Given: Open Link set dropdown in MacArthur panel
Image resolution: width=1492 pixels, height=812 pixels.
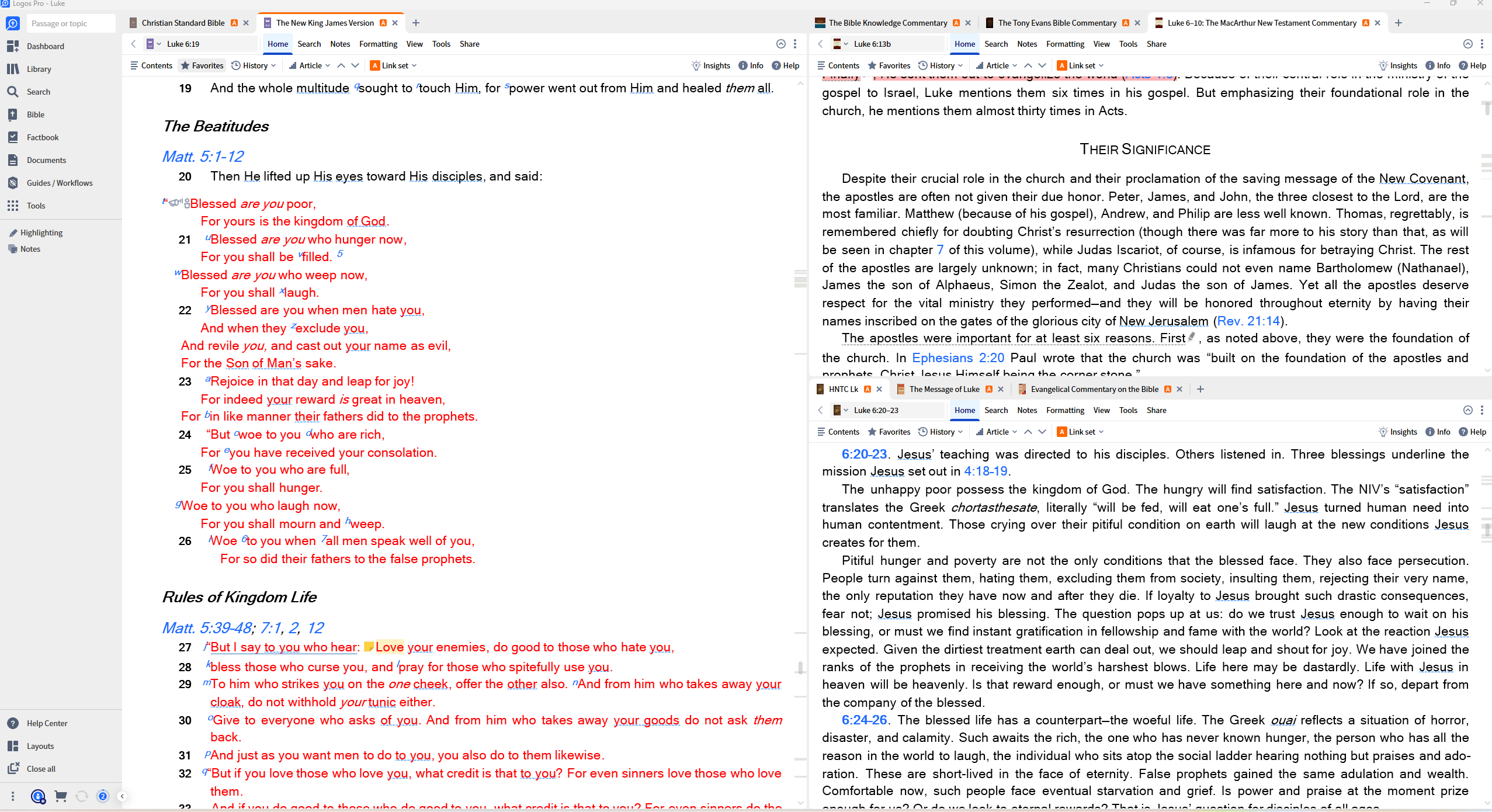Looking at the screenshot, I should [x=1081, y=65].
